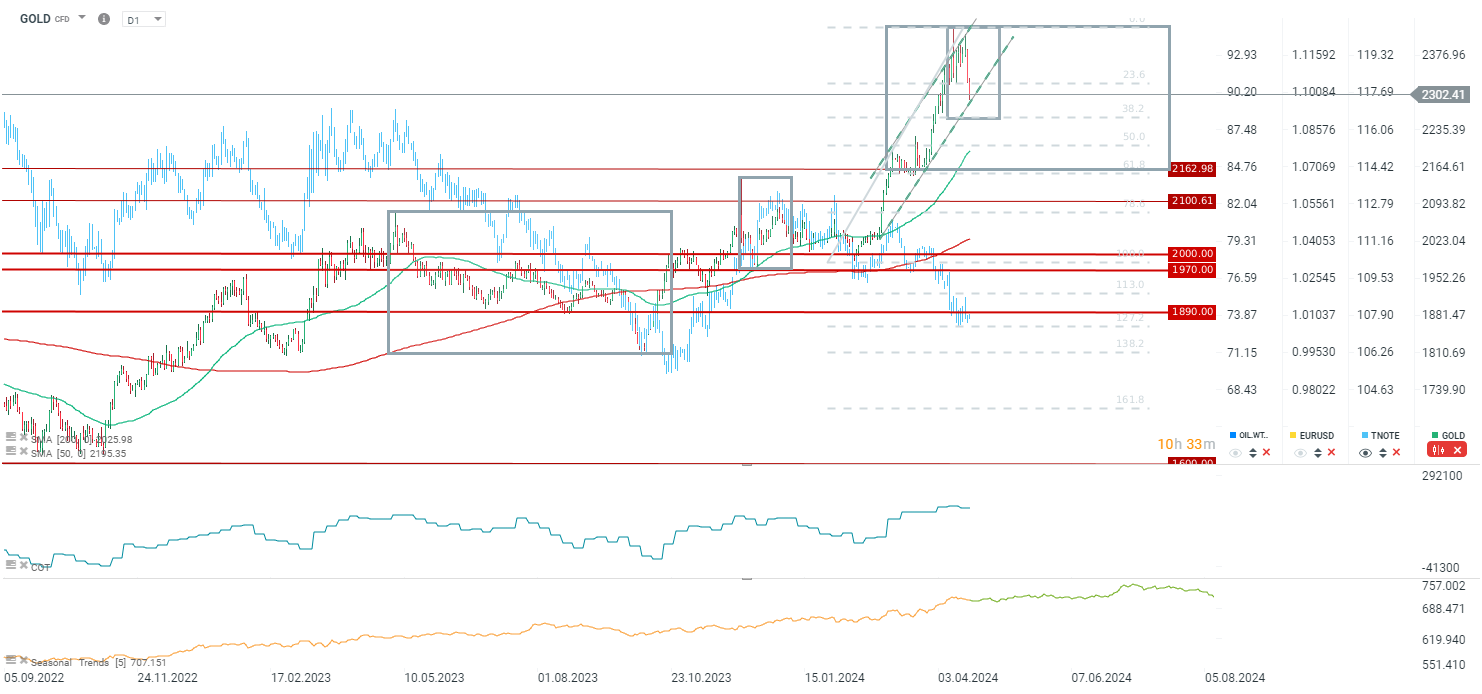Open SMA 200 indicator settings icon
This screenshot has width=1482, height=694.
(11, 437)
